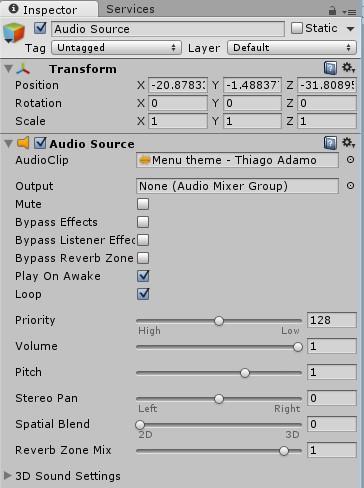
Task: Open Output mixer group object picker
Action: pos(350,186)
